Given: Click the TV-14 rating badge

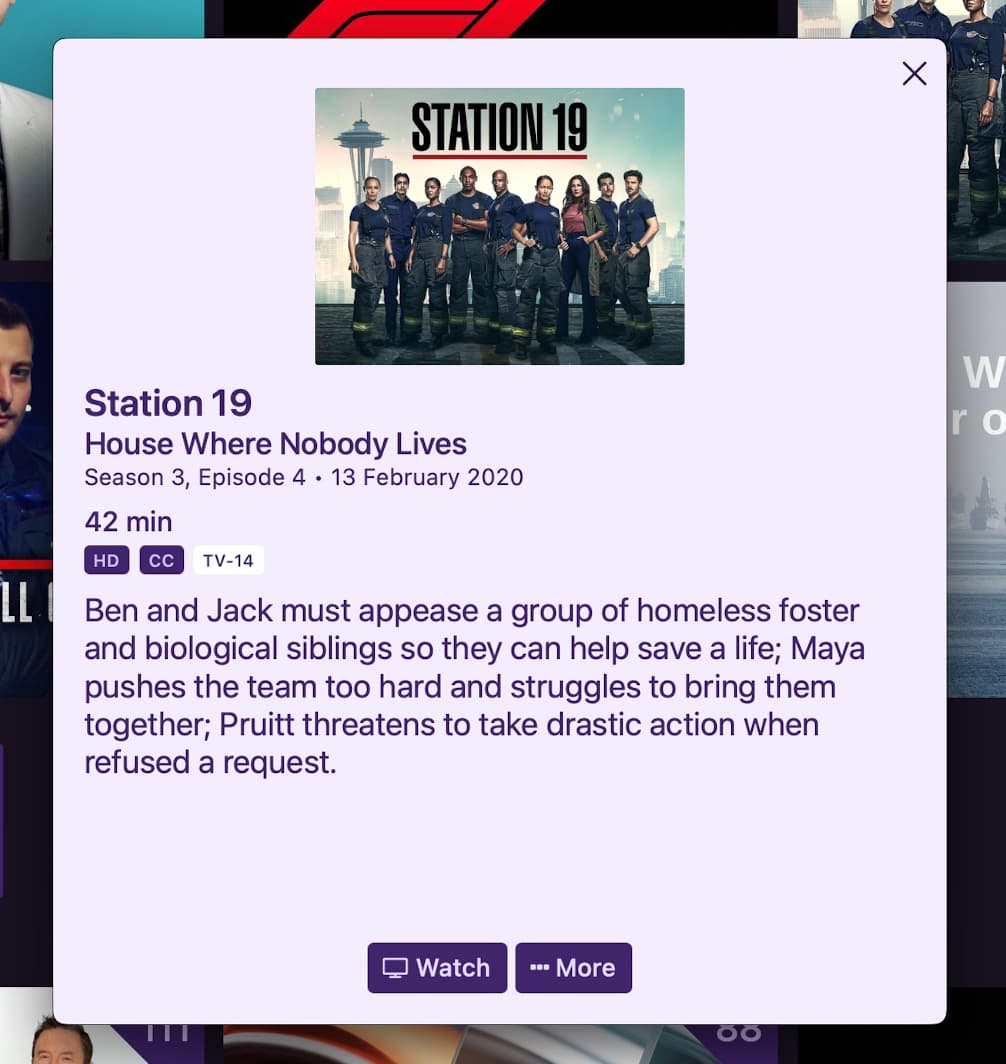Looking at the screenshot, I should (x=229, y=560).
